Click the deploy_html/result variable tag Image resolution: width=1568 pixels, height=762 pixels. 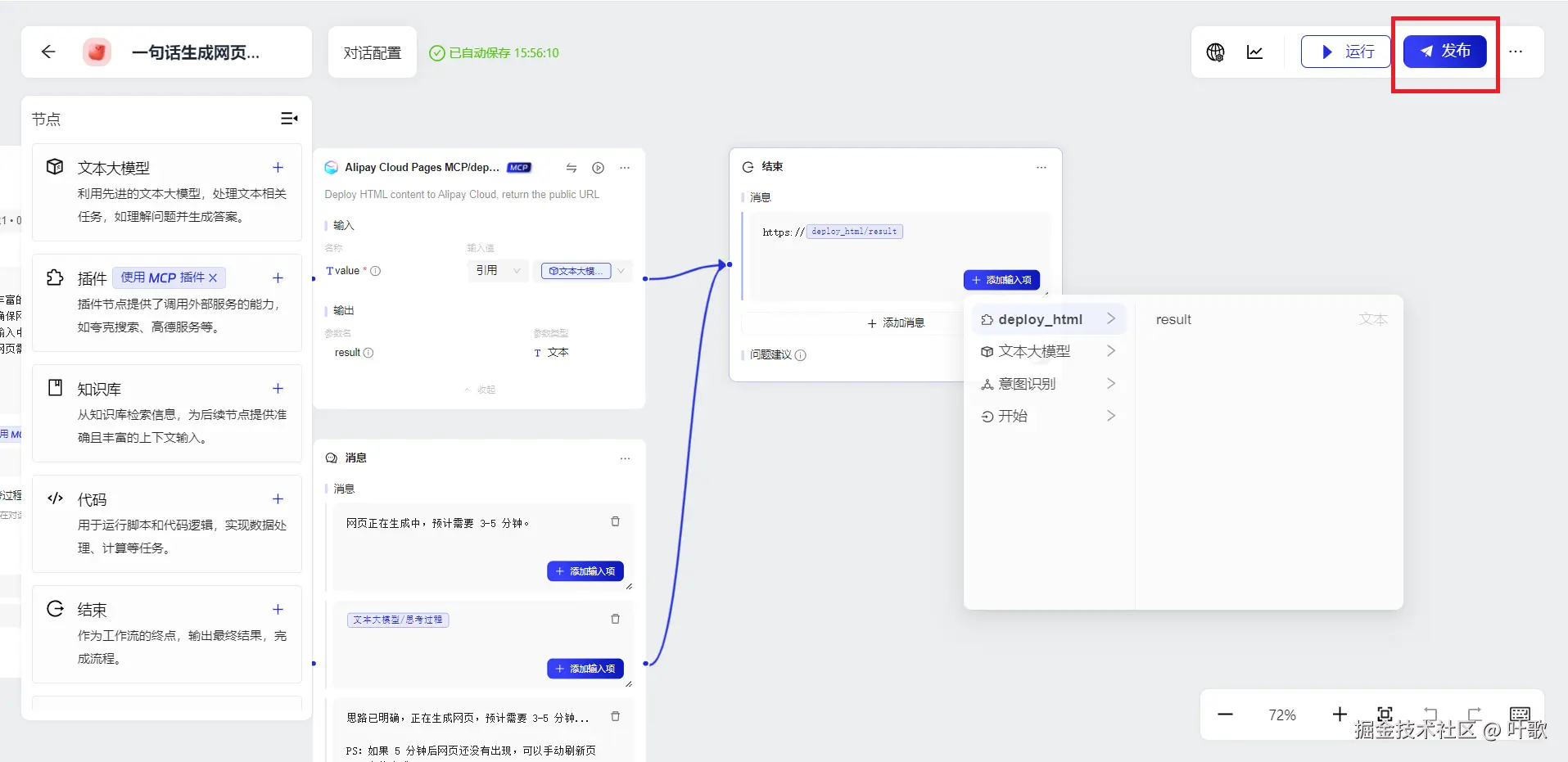(854, 232)
